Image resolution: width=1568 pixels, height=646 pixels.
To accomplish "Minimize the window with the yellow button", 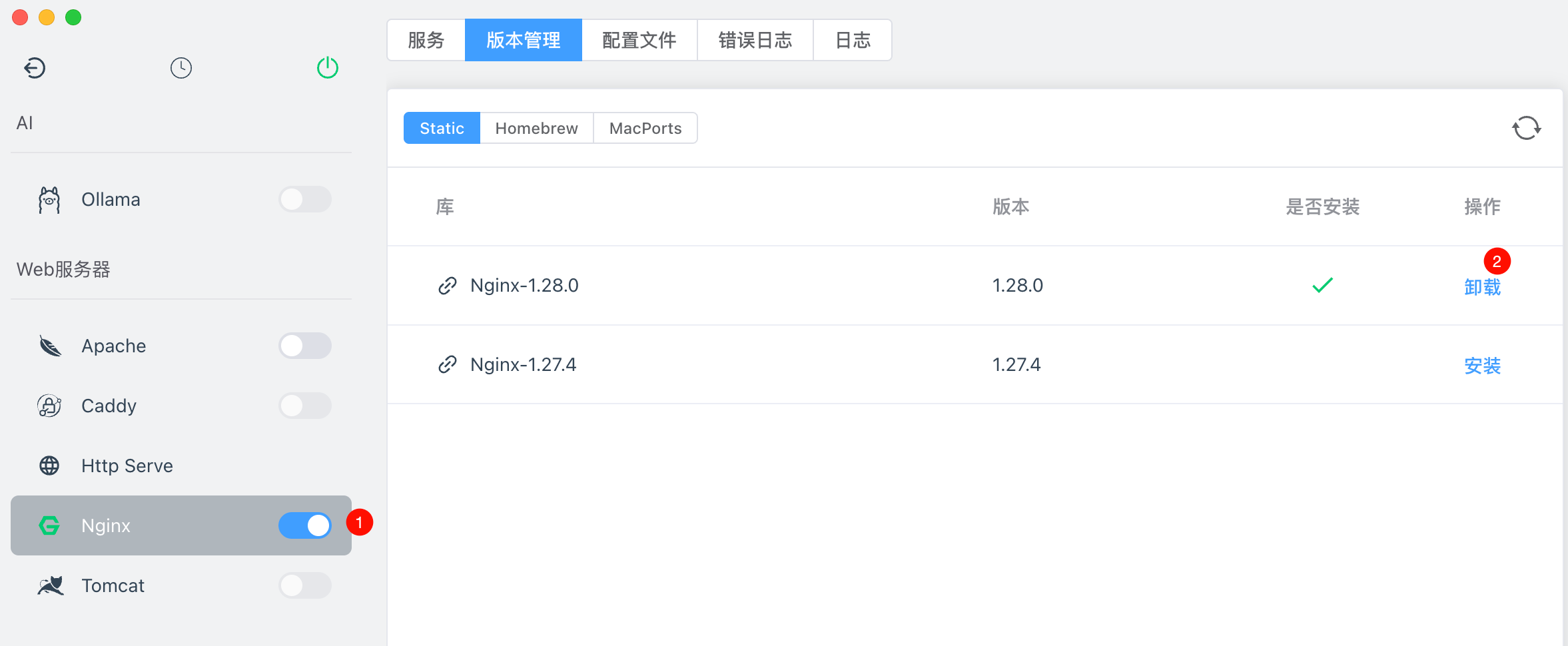I will coord(47,17).
